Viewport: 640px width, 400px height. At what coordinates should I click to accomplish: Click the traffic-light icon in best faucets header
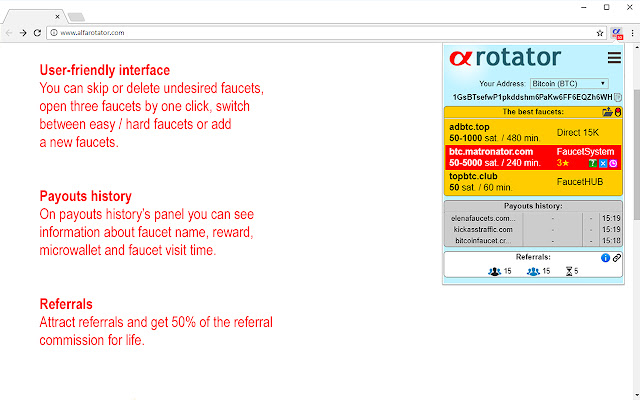coord(618,112)
